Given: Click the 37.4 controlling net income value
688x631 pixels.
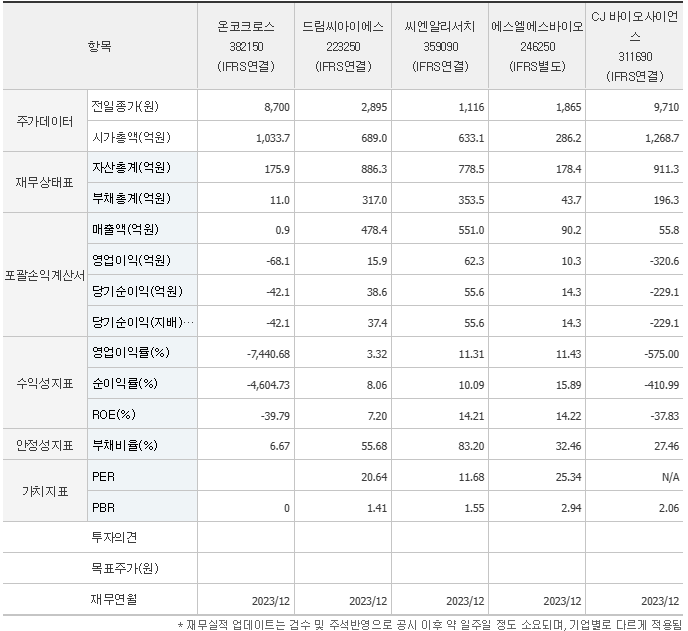Looking at the screenshot, I should pos(377,323).
